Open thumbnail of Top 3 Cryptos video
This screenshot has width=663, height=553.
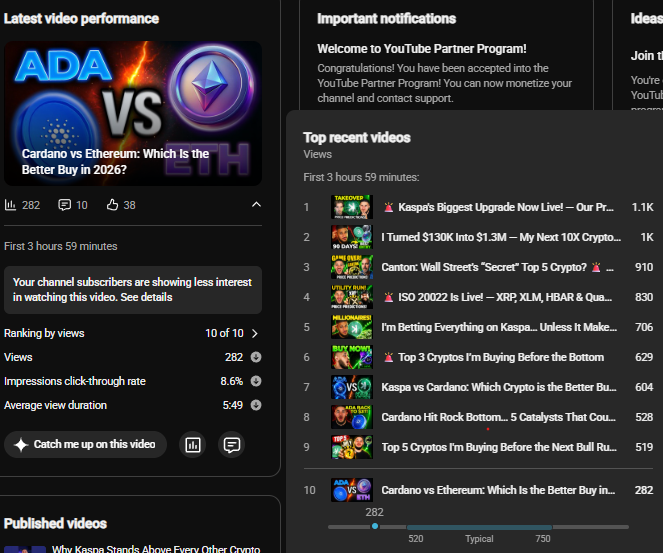coord(351,357)
